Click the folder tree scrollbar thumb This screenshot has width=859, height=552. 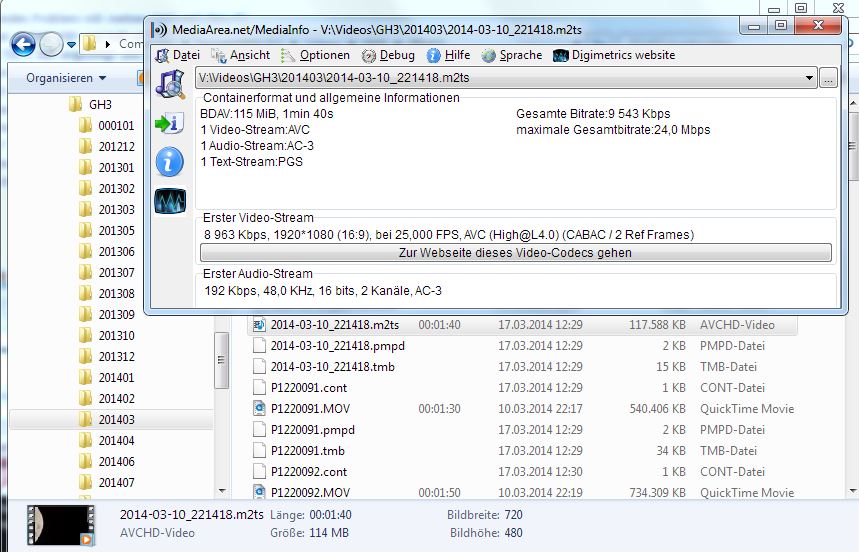pos(221,360)
